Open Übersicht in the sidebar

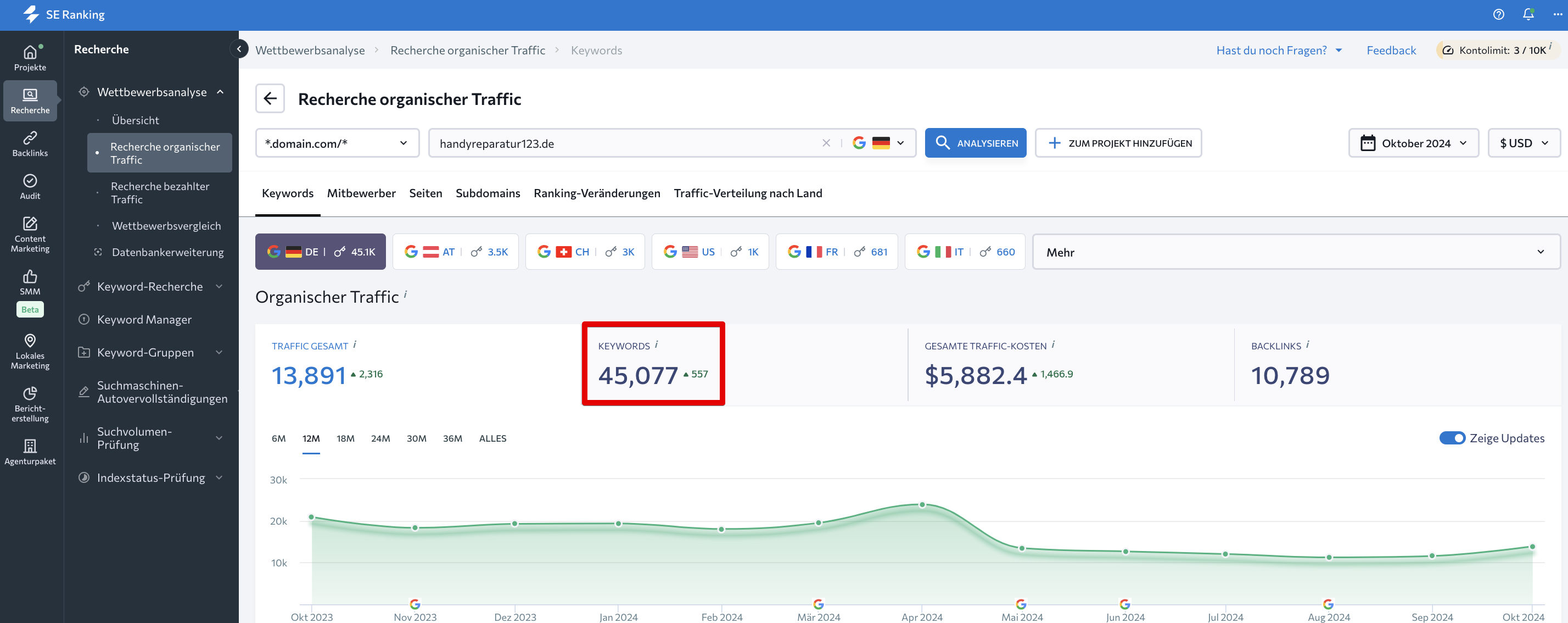tap(135, 120)
